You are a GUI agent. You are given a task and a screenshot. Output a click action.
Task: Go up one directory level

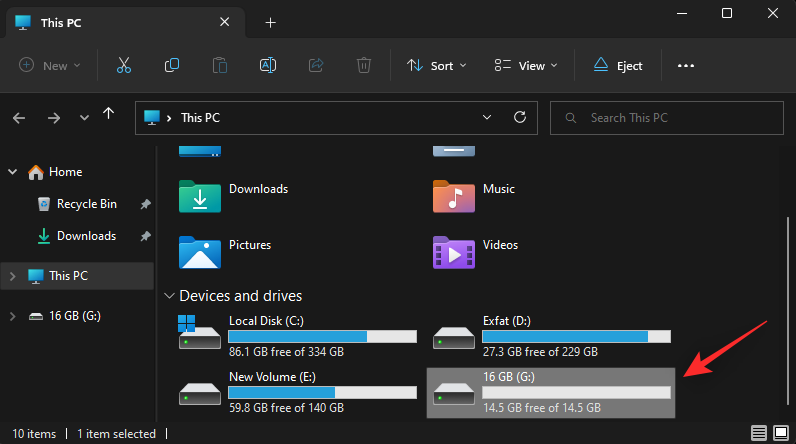108,117
